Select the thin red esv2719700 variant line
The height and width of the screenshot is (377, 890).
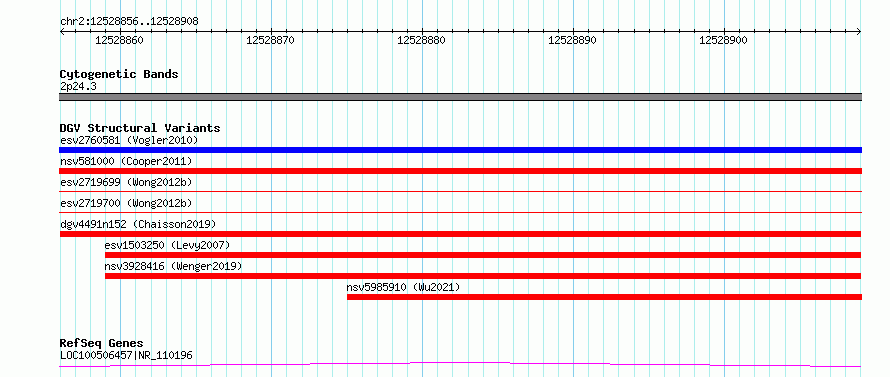(x=460, y=213)
